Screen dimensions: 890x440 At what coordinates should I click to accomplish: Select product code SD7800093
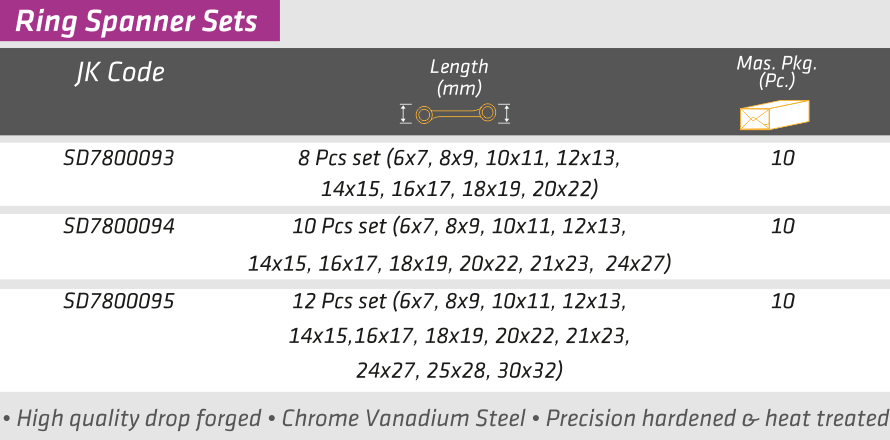118,158
